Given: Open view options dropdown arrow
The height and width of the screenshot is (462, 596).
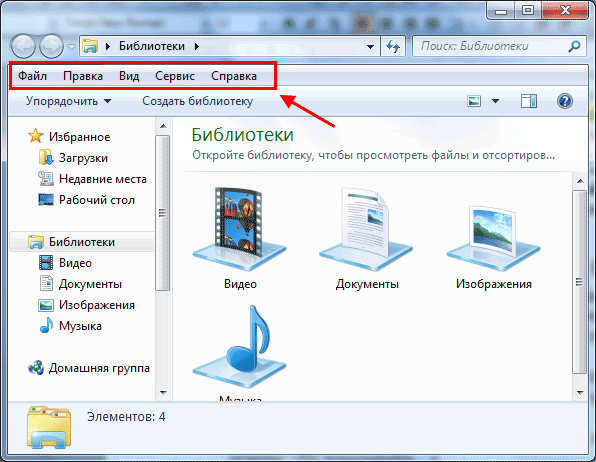Looking at the screenshot, I should coord(495,101).
